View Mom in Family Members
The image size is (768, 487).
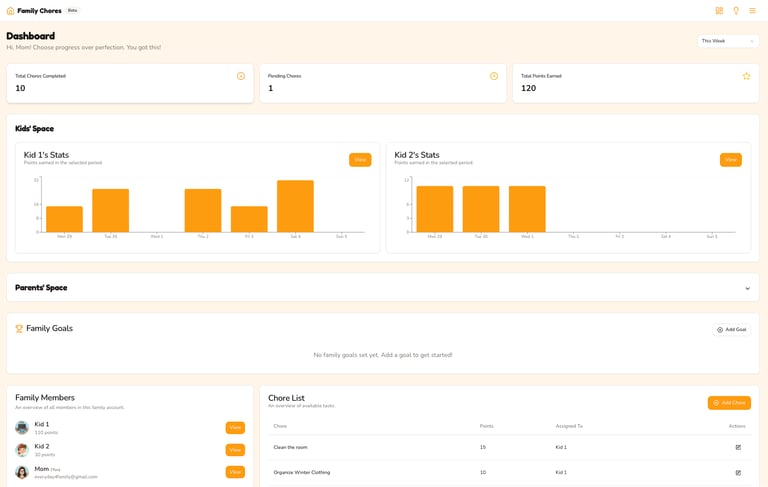click(x=235, y=472)
